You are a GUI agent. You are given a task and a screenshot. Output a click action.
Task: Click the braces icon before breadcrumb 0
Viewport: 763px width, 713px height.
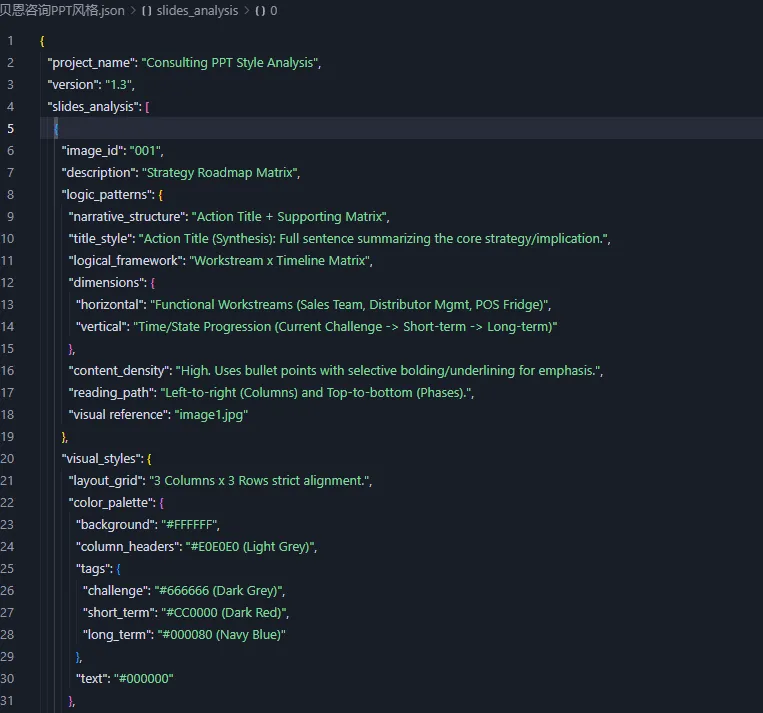(x=260, y=11)
